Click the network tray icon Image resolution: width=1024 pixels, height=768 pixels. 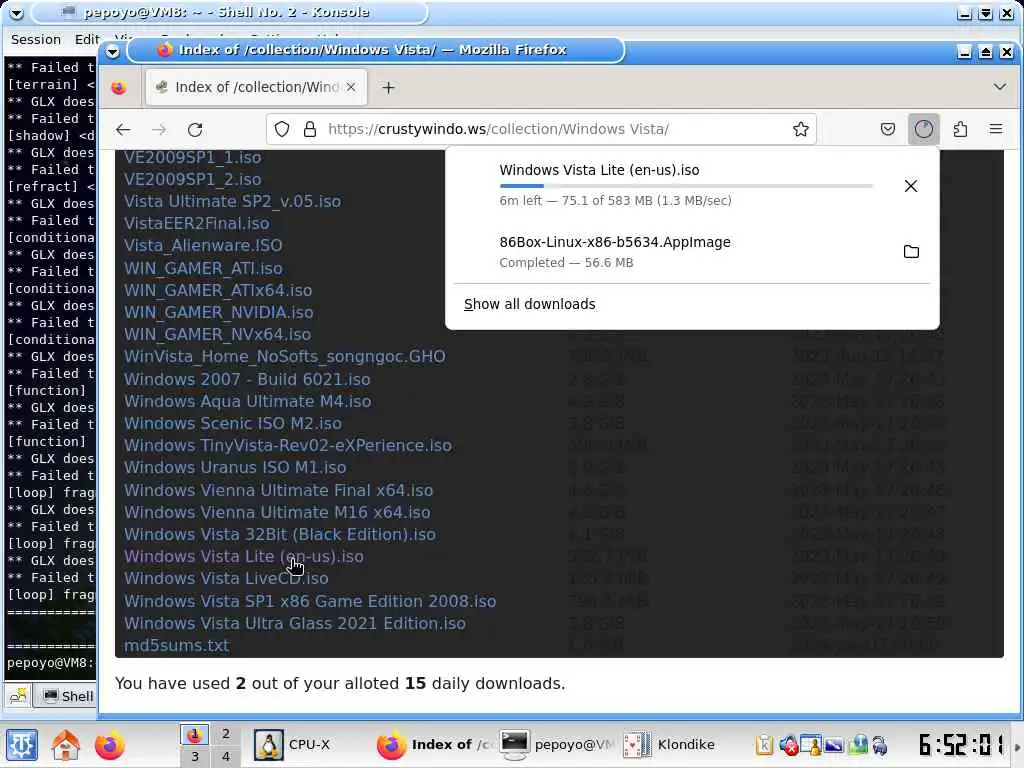[x=857, y=745]
